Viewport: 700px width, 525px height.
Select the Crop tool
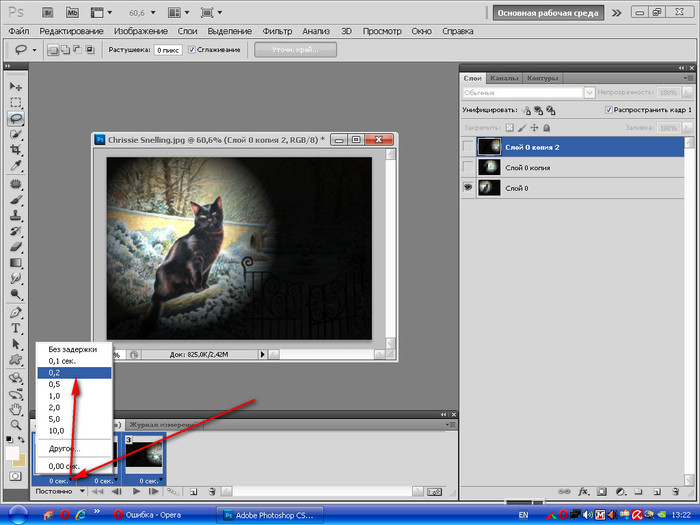(16, 149)
